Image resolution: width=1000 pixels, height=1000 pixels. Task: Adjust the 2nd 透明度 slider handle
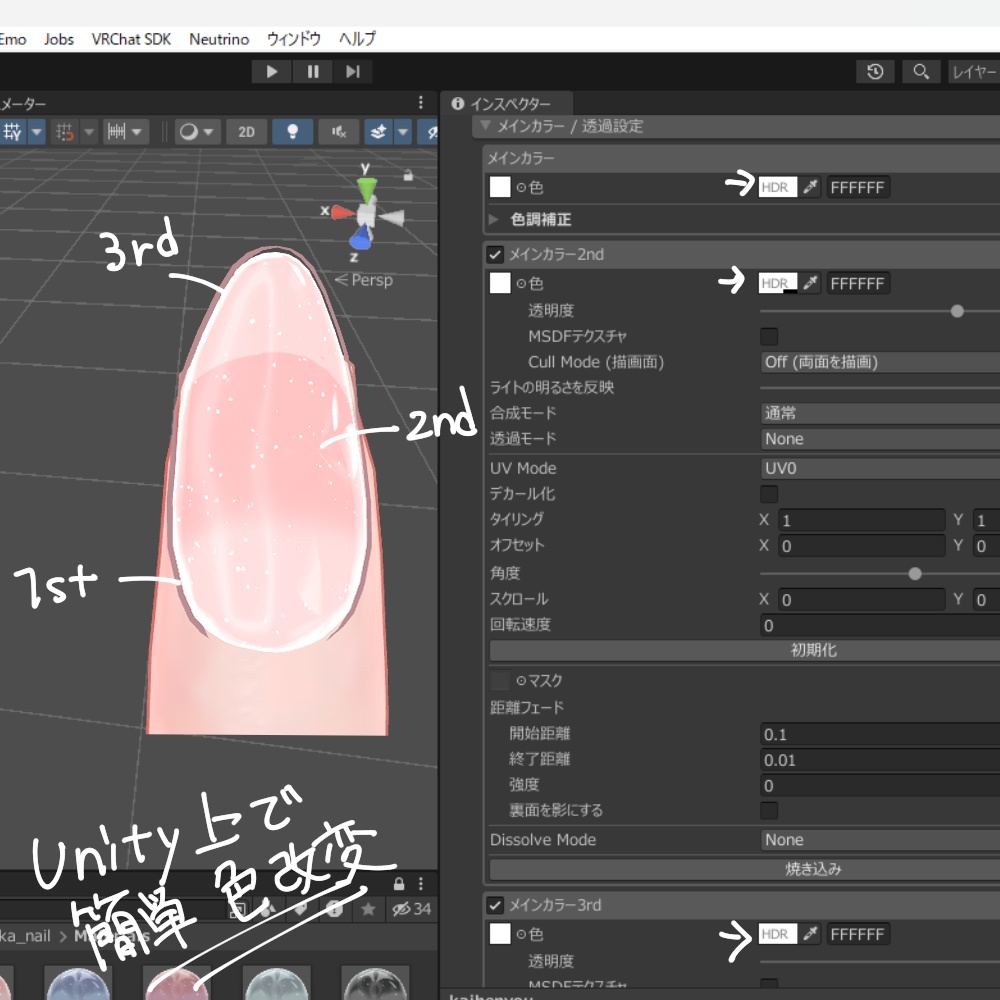coord(957,311)
